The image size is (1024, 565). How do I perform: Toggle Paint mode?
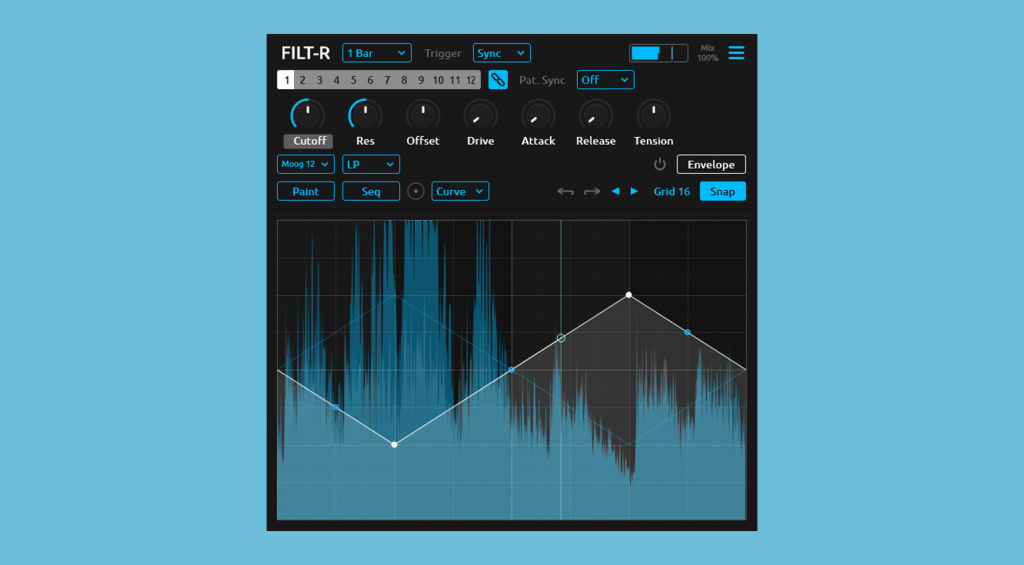coord(305,191)
